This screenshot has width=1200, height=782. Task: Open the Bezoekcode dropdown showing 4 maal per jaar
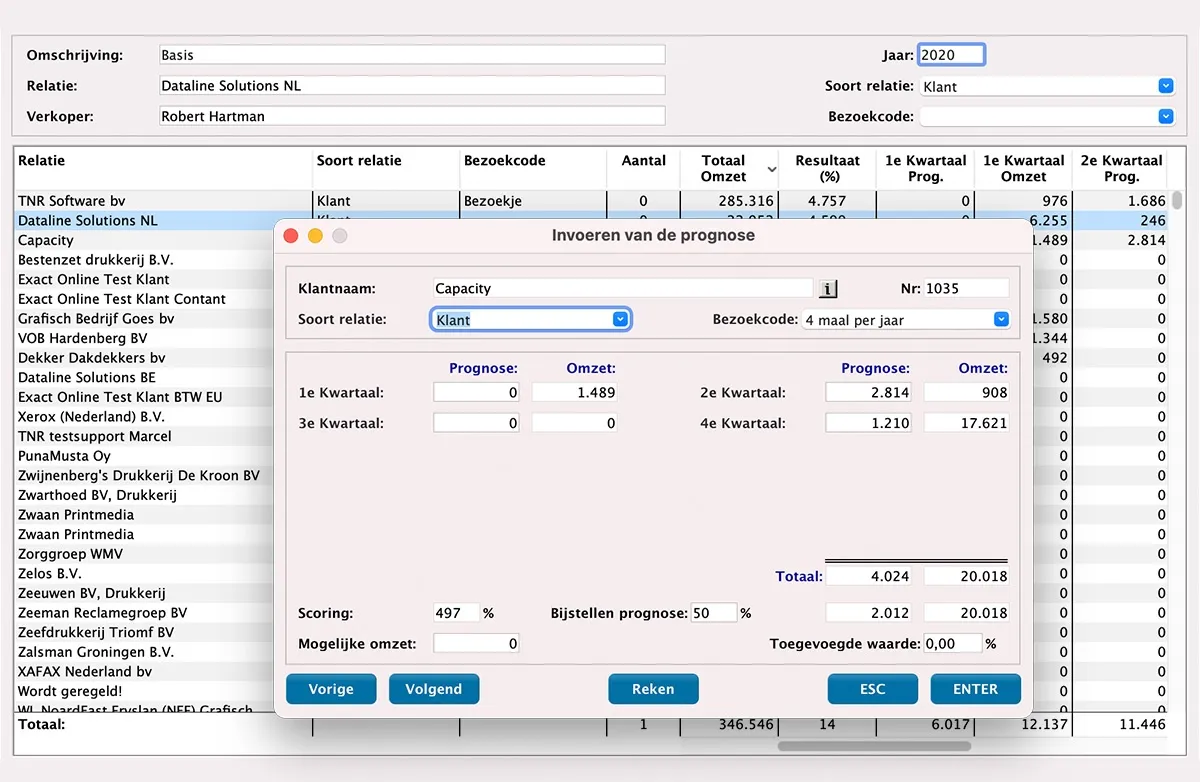pyautogui.click(x=1001, y=320)
